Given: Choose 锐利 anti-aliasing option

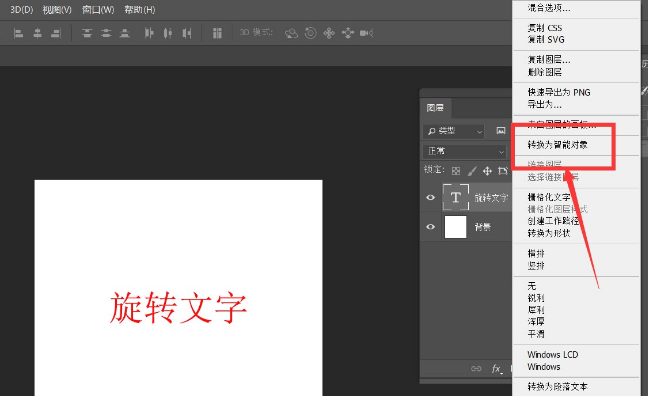Looking at the screenshot, I should (536, 298).
